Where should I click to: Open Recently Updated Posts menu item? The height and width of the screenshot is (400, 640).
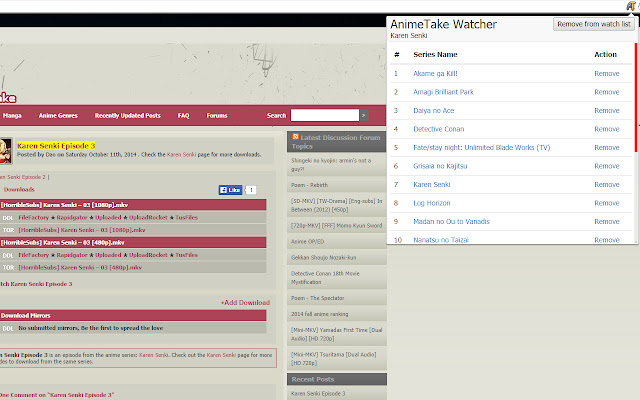coord(127,116)
